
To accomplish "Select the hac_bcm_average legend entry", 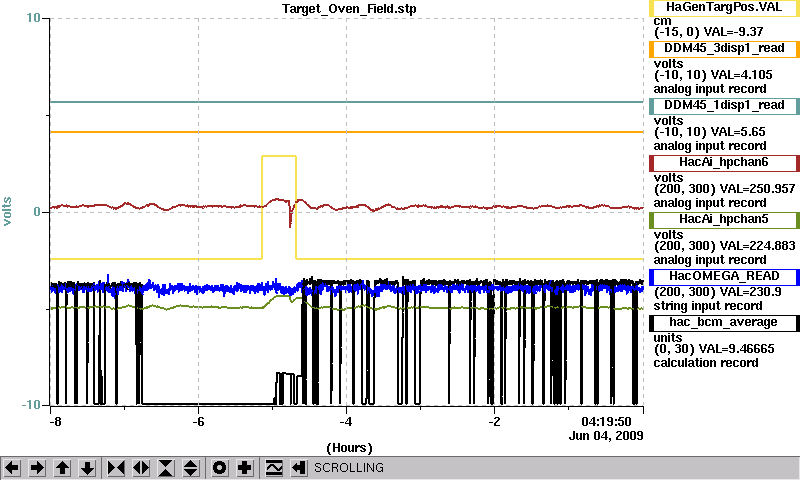I will click(x=724, y=323).
